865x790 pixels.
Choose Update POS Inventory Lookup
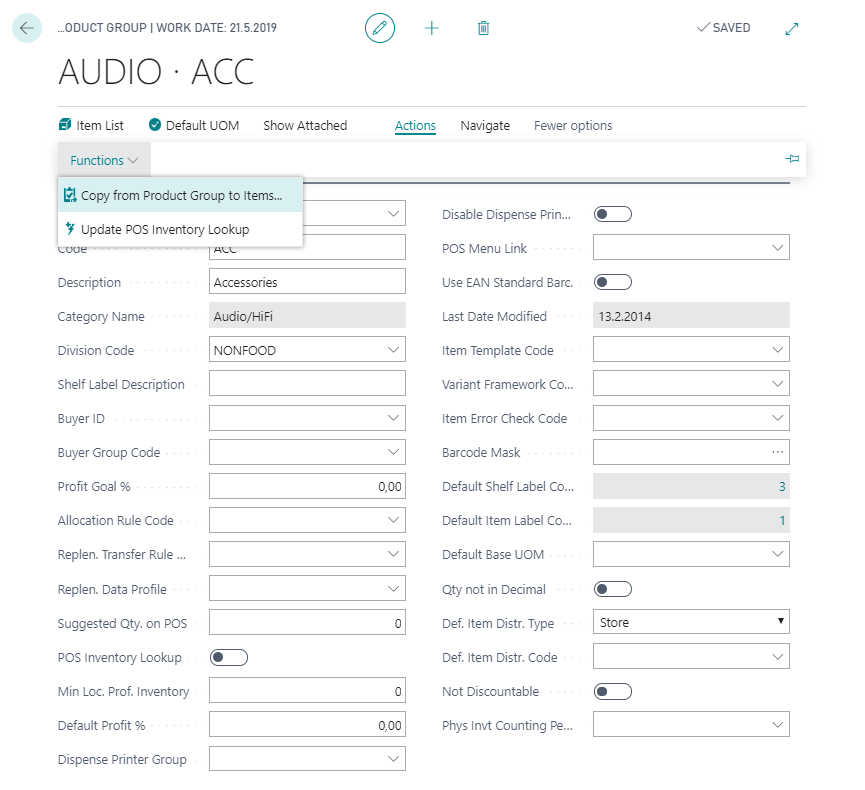pyautogui.click(x=165, y=229)
